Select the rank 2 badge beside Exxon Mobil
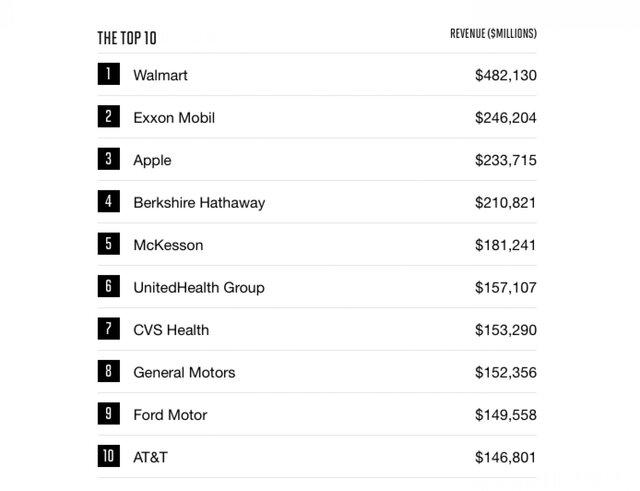 pyautogui.click(x=108, y=117)
